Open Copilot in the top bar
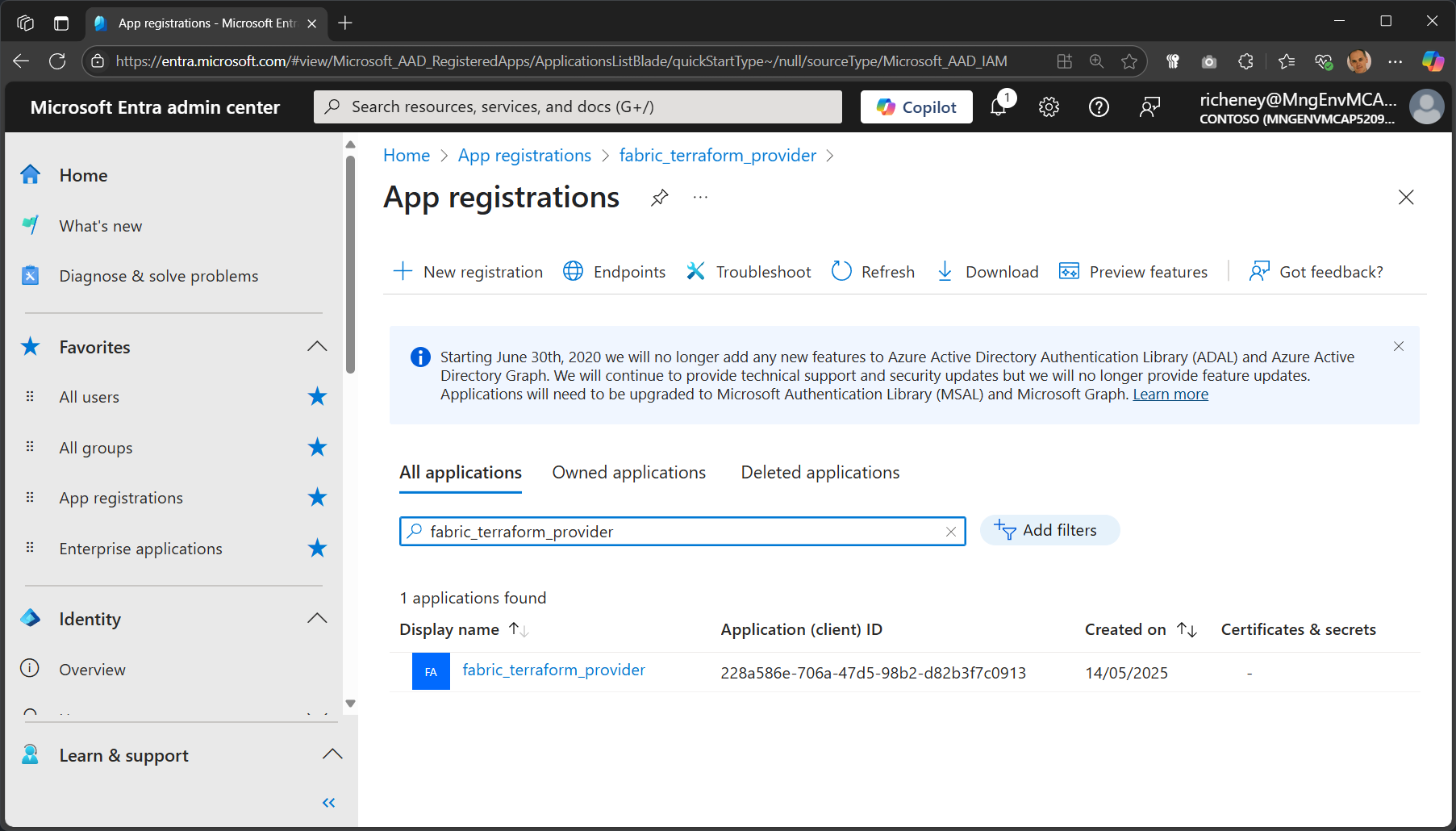This screenshot has width=1456, height=831. [x=916, y=106]
